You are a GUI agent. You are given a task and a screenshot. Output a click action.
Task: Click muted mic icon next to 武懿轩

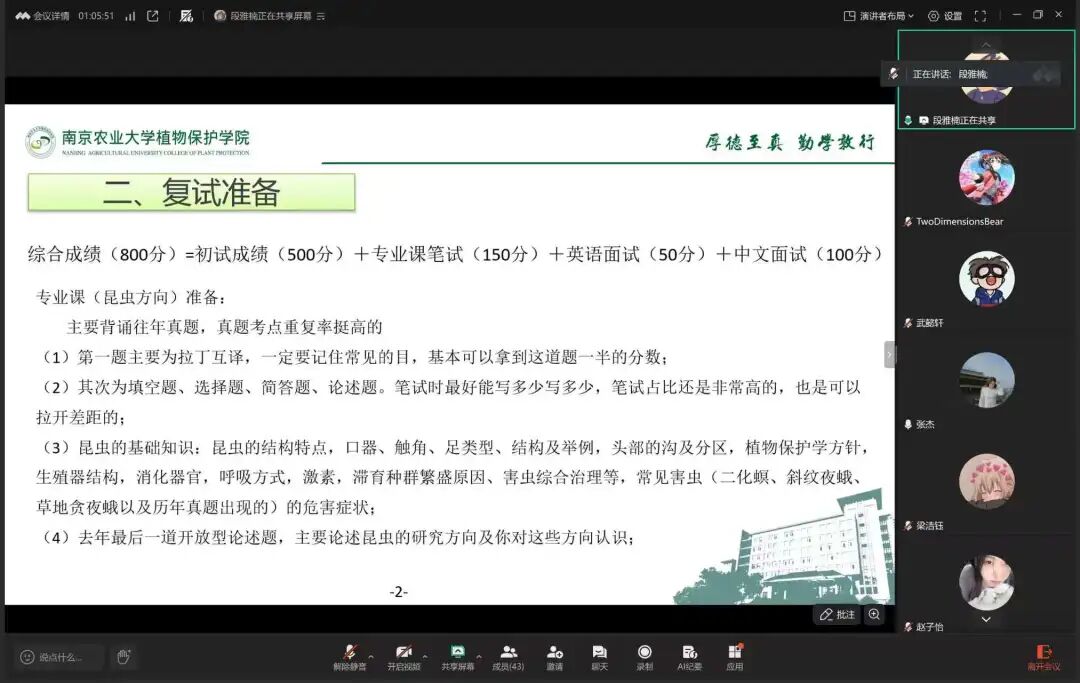coord(908,323)
